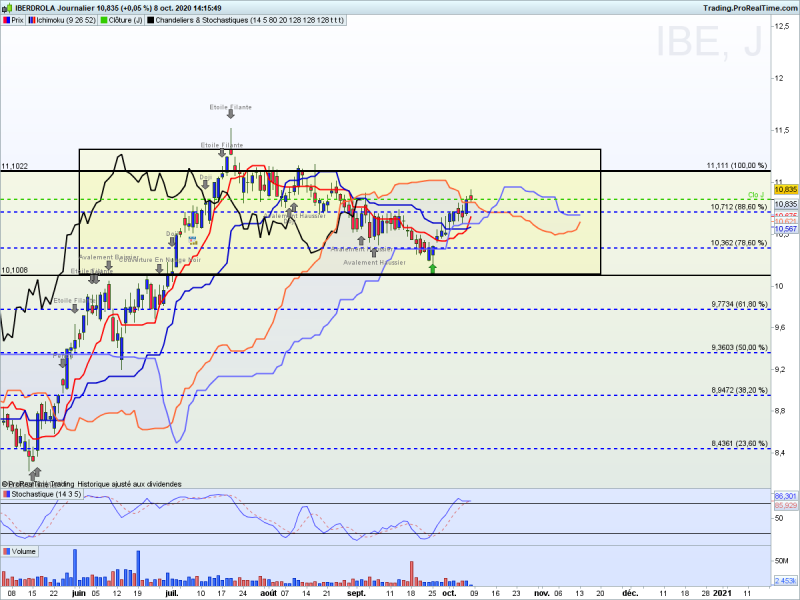Open the Prix indicator settings tab
The width and height of the screenshot is (800, 600).
point(14,20)
